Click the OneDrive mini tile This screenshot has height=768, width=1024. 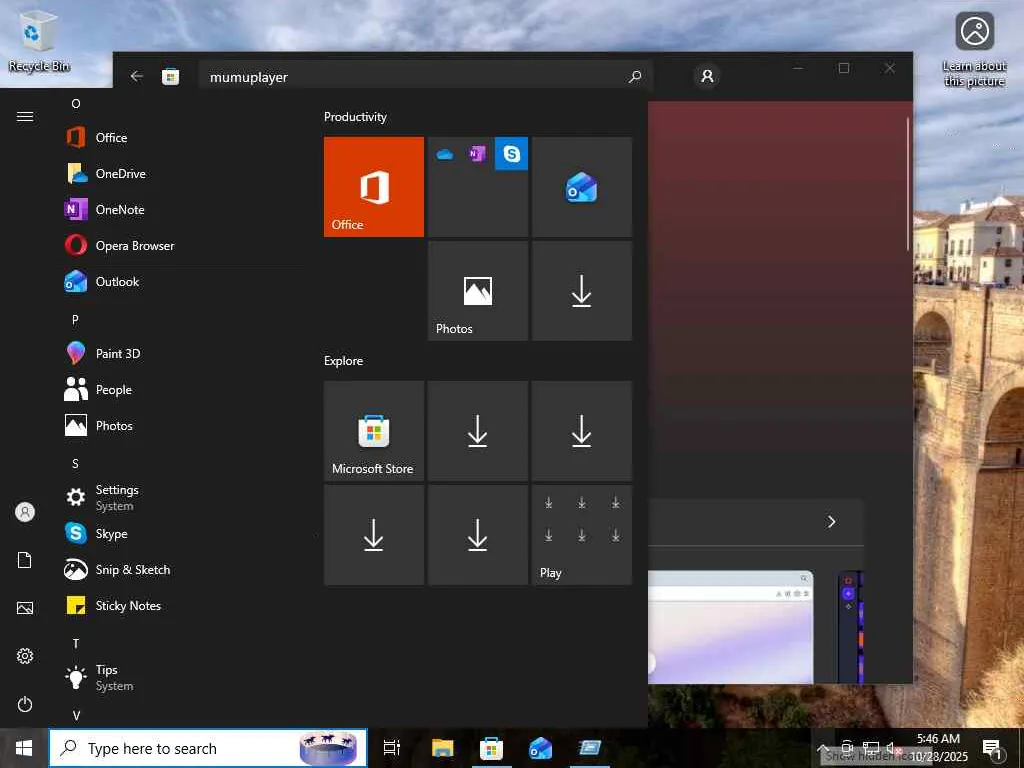(445, 153)
